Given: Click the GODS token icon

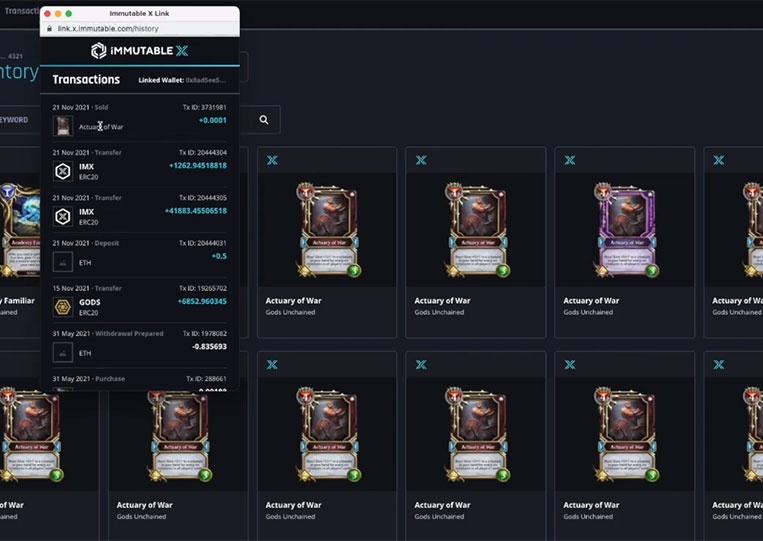Looking at the screenshot, I should pos(63,307).
